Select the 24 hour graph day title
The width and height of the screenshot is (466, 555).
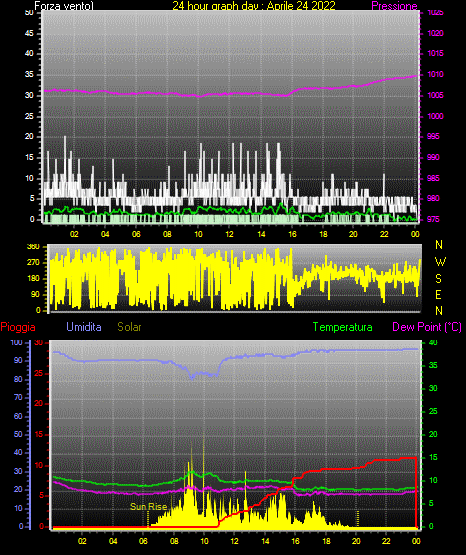pos(254,6)
